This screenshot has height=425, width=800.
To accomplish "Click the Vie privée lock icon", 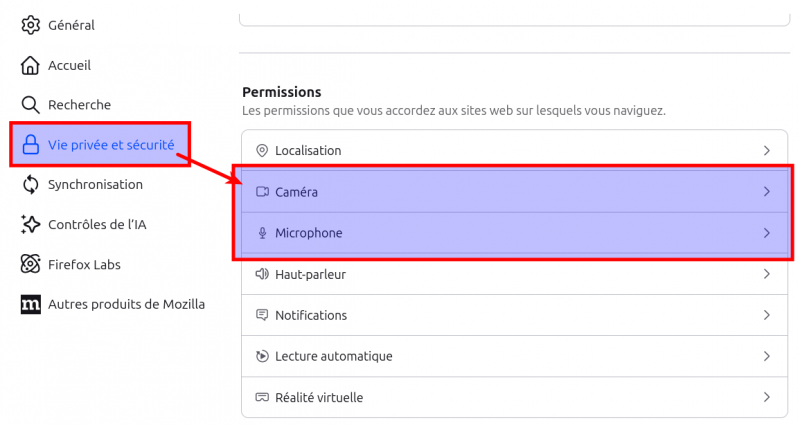I will pyautogui.click(x=30, y=145).
